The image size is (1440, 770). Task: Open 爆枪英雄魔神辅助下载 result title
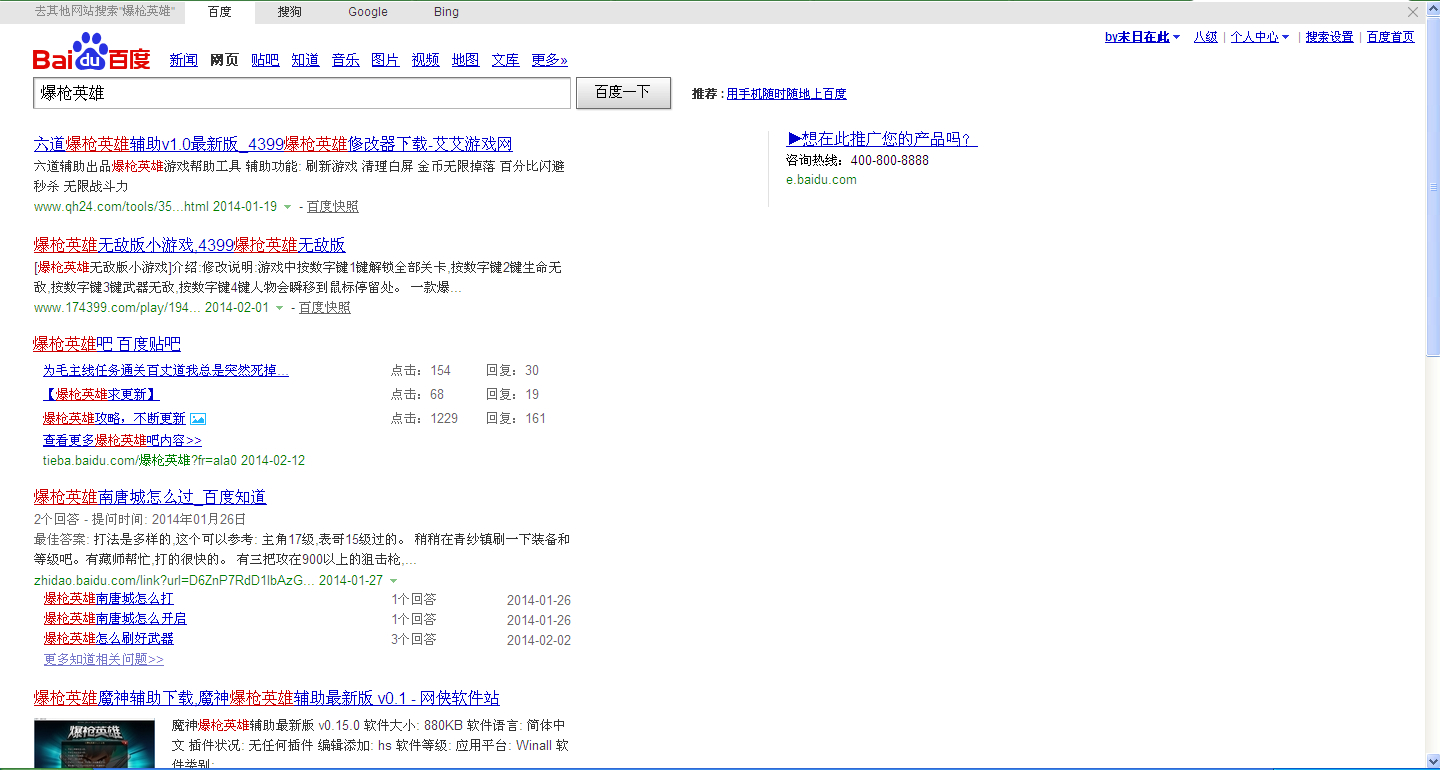click(x=266, y=698)
